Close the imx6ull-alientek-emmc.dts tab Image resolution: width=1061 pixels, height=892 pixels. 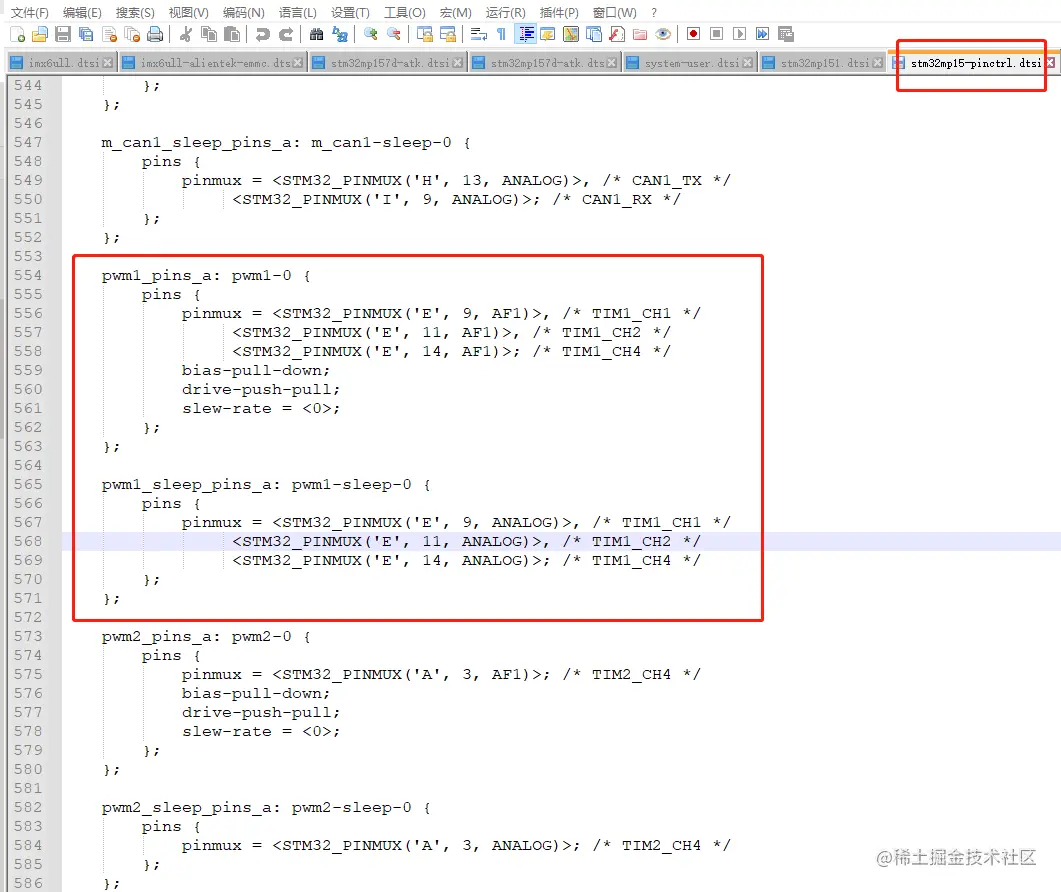[x=298, y=63]
